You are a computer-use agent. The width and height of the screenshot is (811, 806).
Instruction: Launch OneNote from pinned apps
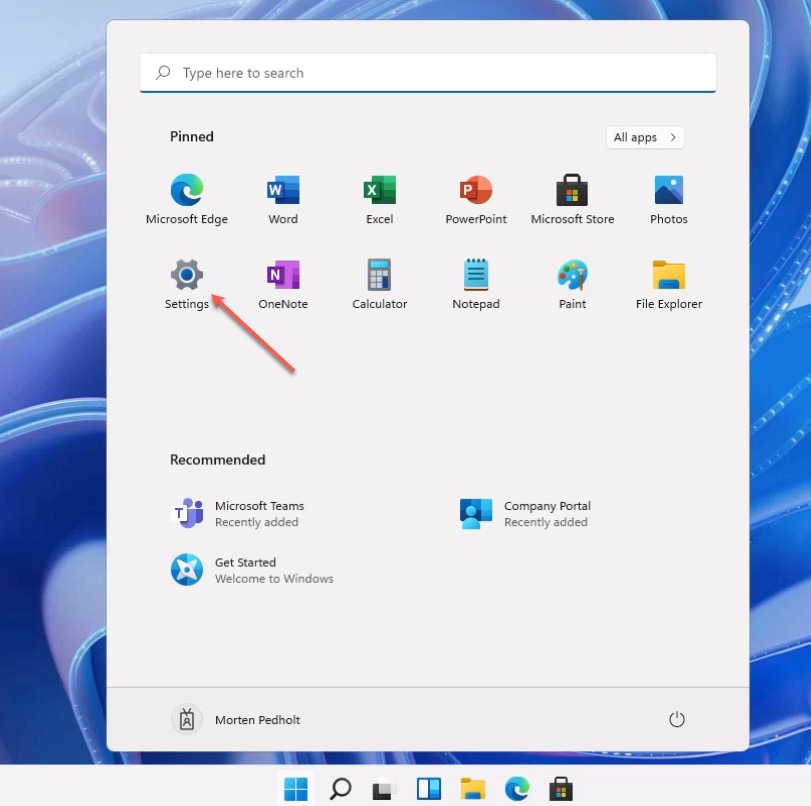283,284
